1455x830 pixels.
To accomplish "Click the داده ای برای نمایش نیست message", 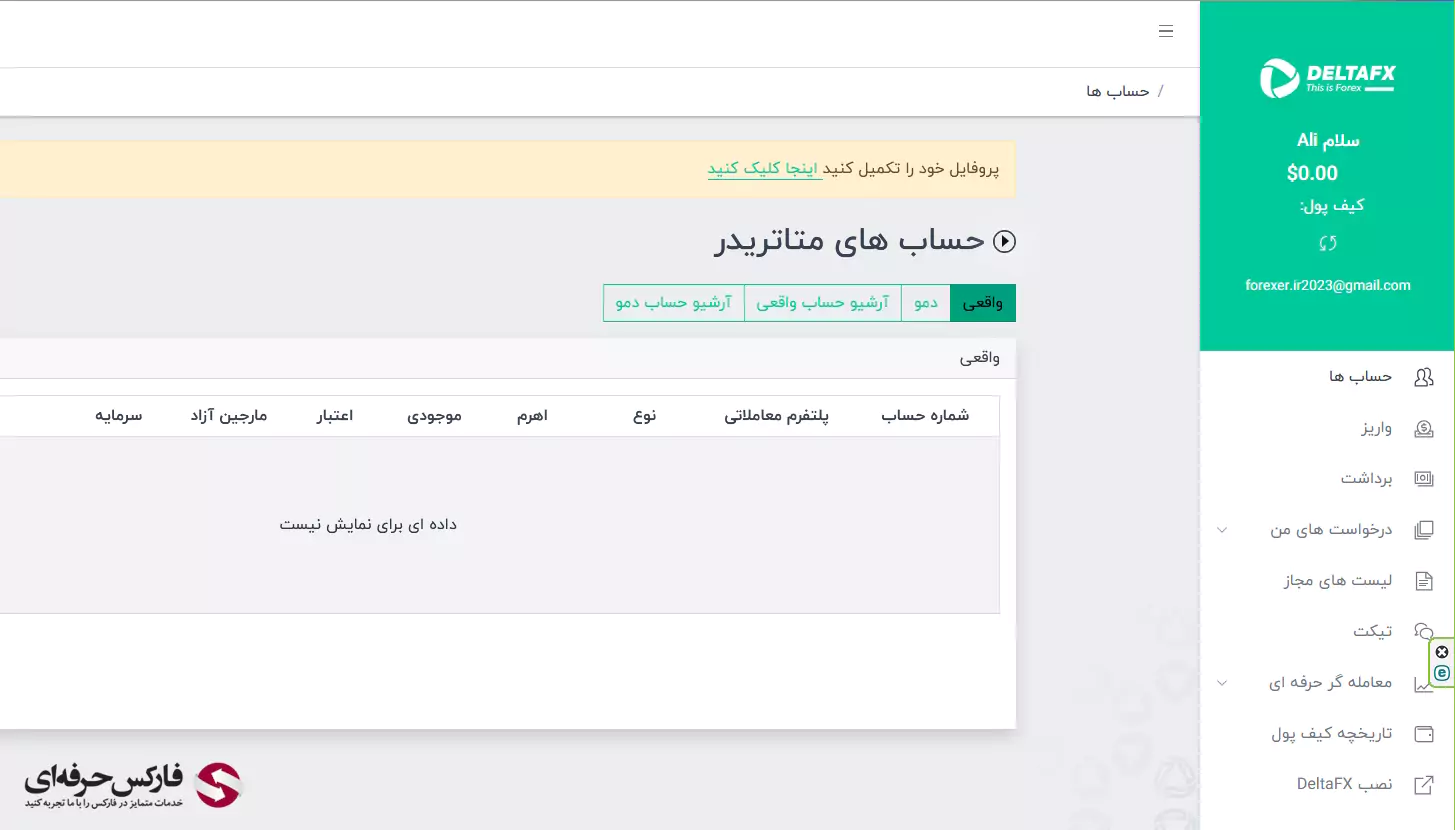I will tap(368, 525).
